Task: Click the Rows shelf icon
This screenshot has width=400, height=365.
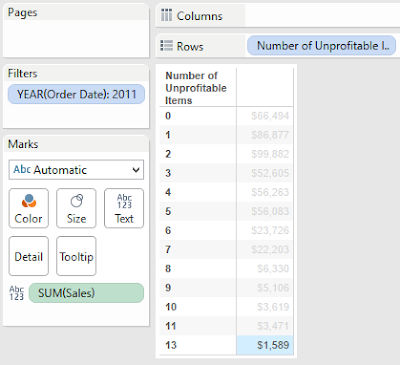Action: point(166,46)
